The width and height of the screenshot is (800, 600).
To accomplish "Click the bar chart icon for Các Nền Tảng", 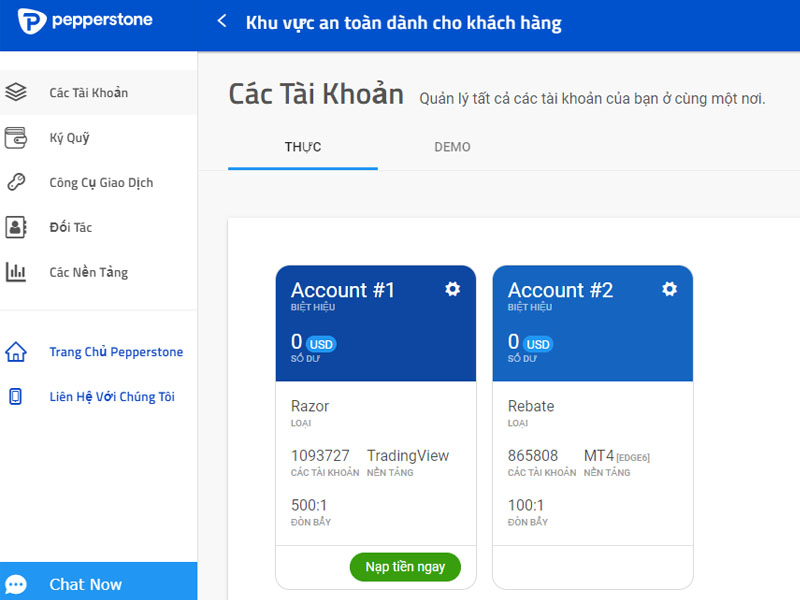I will click(x=16, y=272).
